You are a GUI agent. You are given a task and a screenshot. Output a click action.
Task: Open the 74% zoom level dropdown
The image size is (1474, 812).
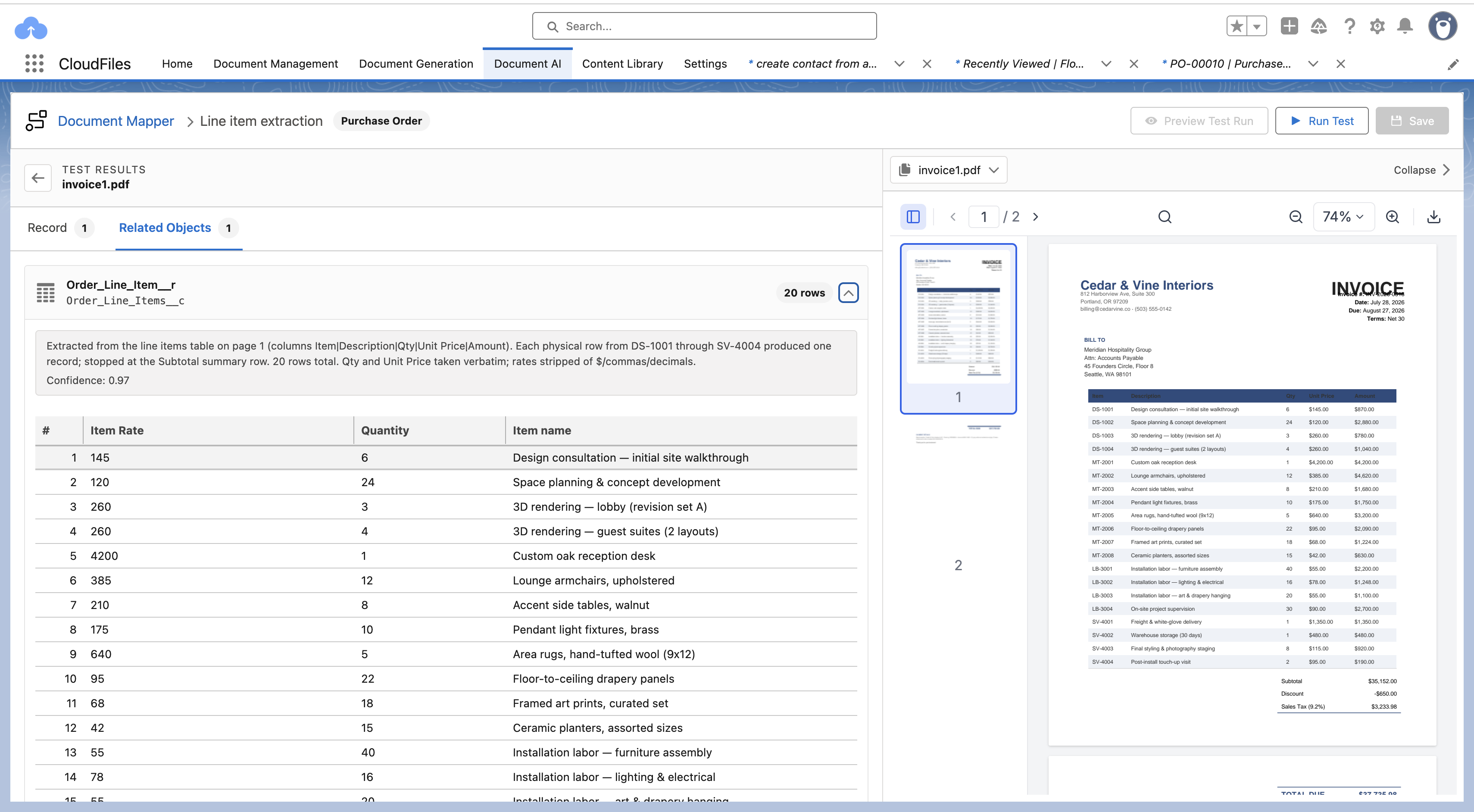click(1343, 217)
